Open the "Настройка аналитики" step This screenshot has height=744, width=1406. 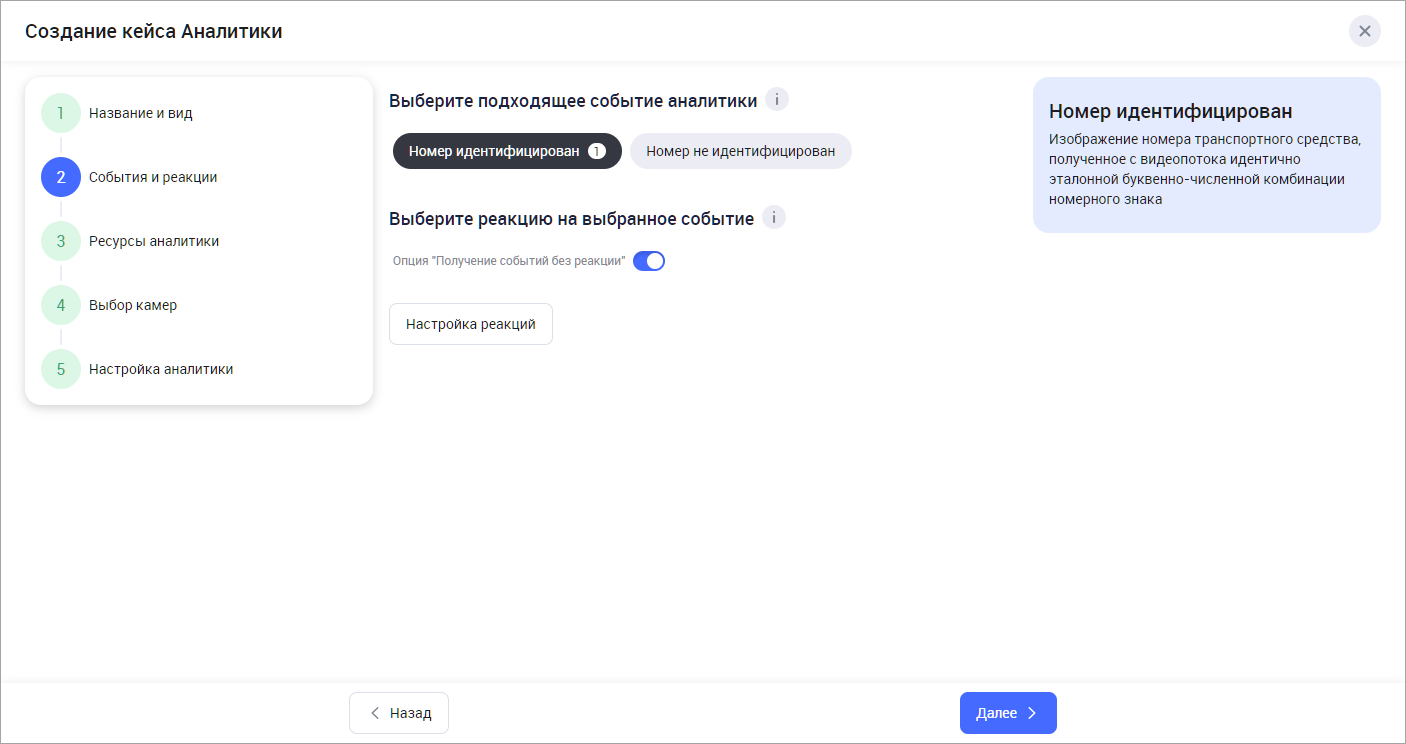point(161,369)
